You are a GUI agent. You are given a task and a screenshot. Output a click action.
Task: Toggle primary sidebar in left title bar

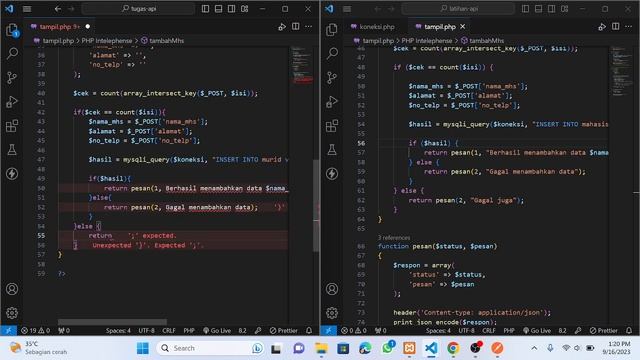[205, 9]
